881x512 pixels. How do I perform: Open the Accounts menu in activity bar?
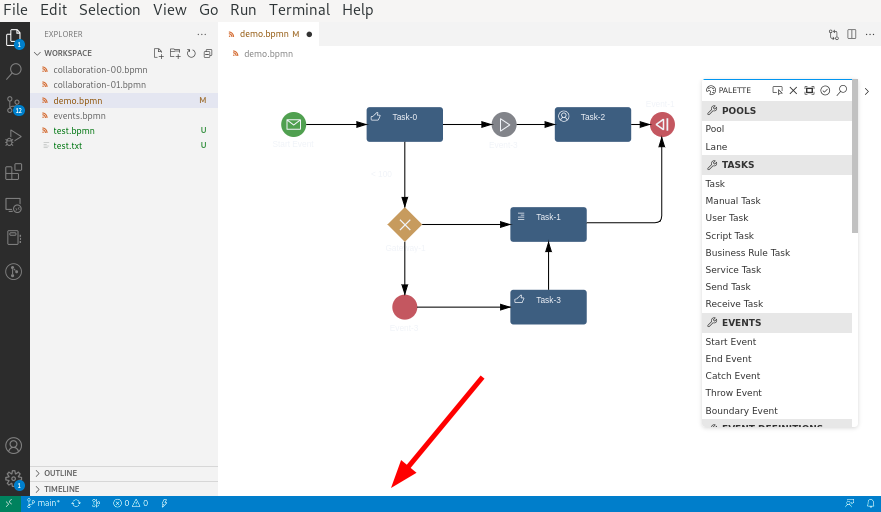pyautogui.click(x=13, y=446)
